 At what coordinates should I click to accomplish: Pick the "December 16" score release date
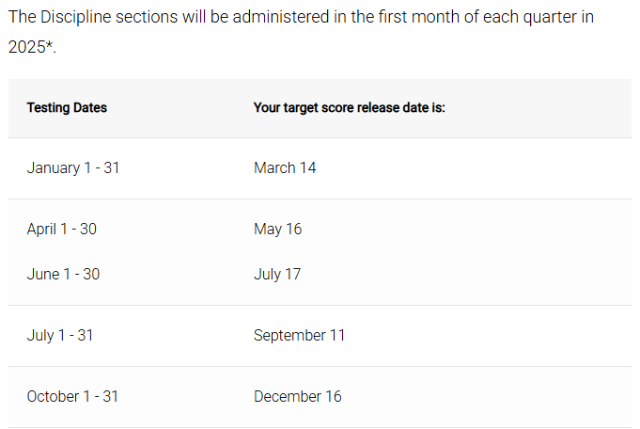click(297, 396)
